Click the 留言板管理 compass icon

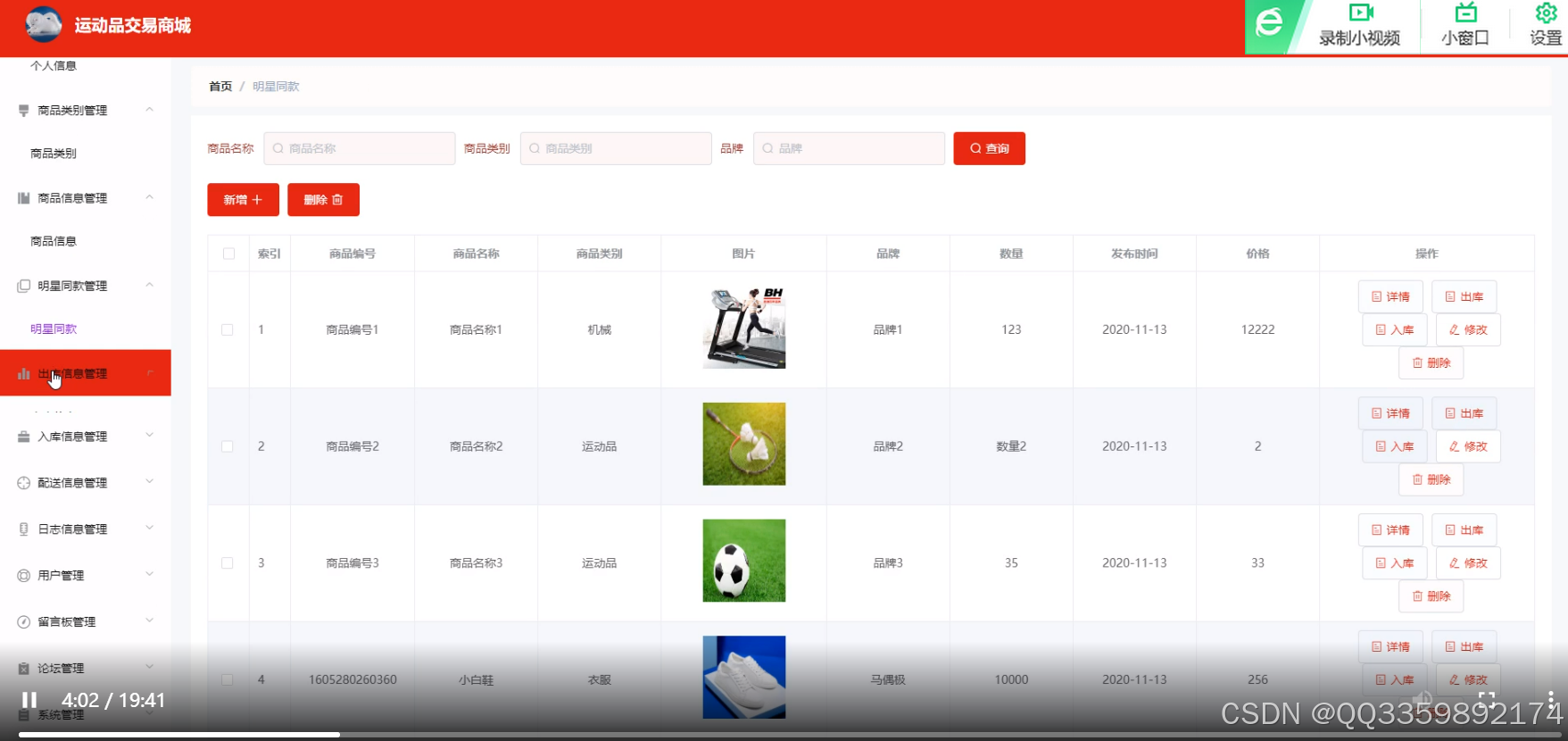pos(24,622)
